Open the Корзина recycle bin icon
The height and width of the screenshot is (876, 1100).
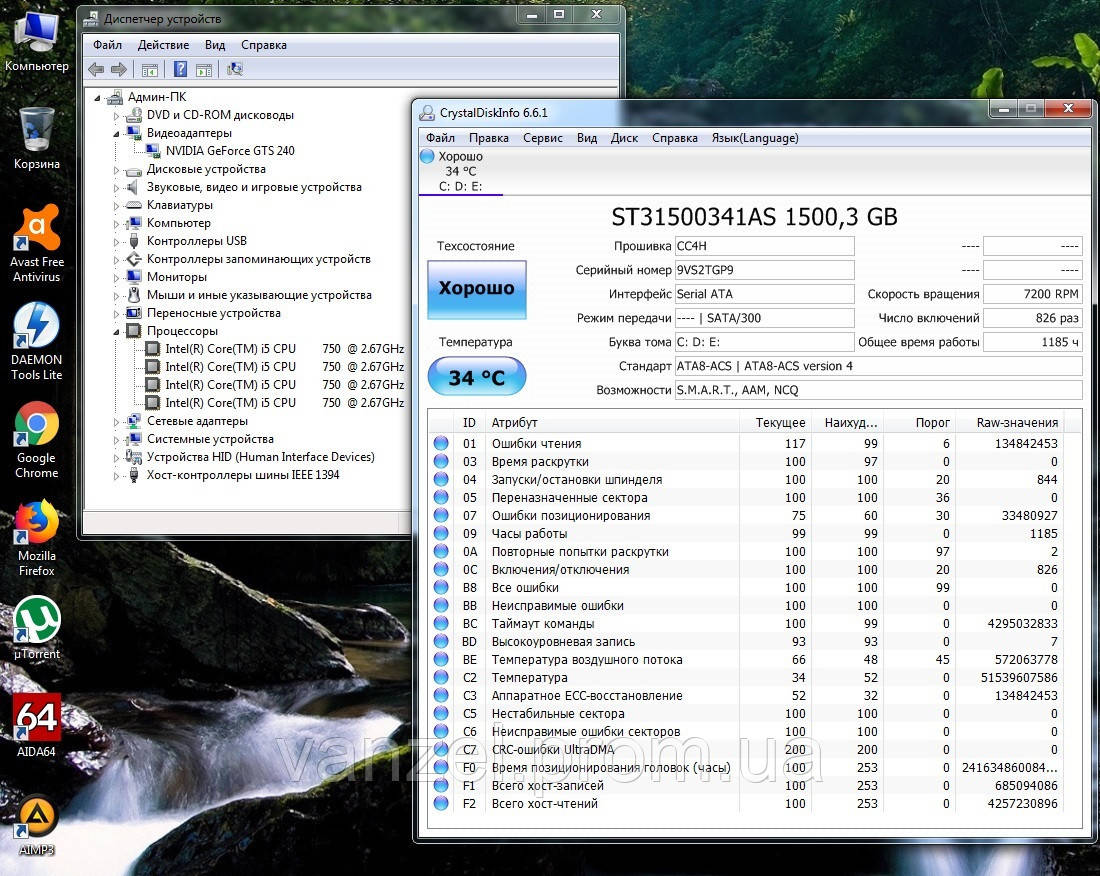coord(36,138)
